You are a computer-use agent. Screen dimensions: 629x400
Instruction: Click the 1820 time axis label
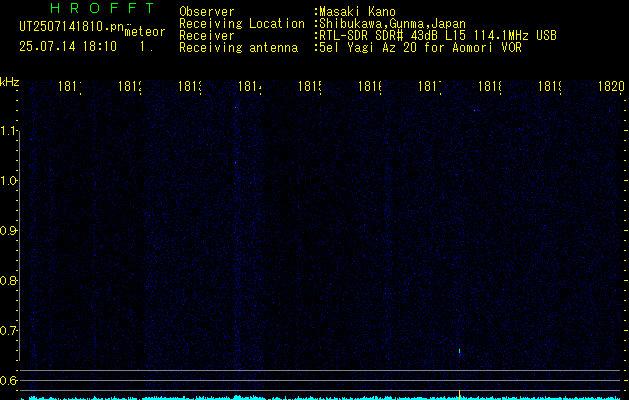(x=611, y=86)
